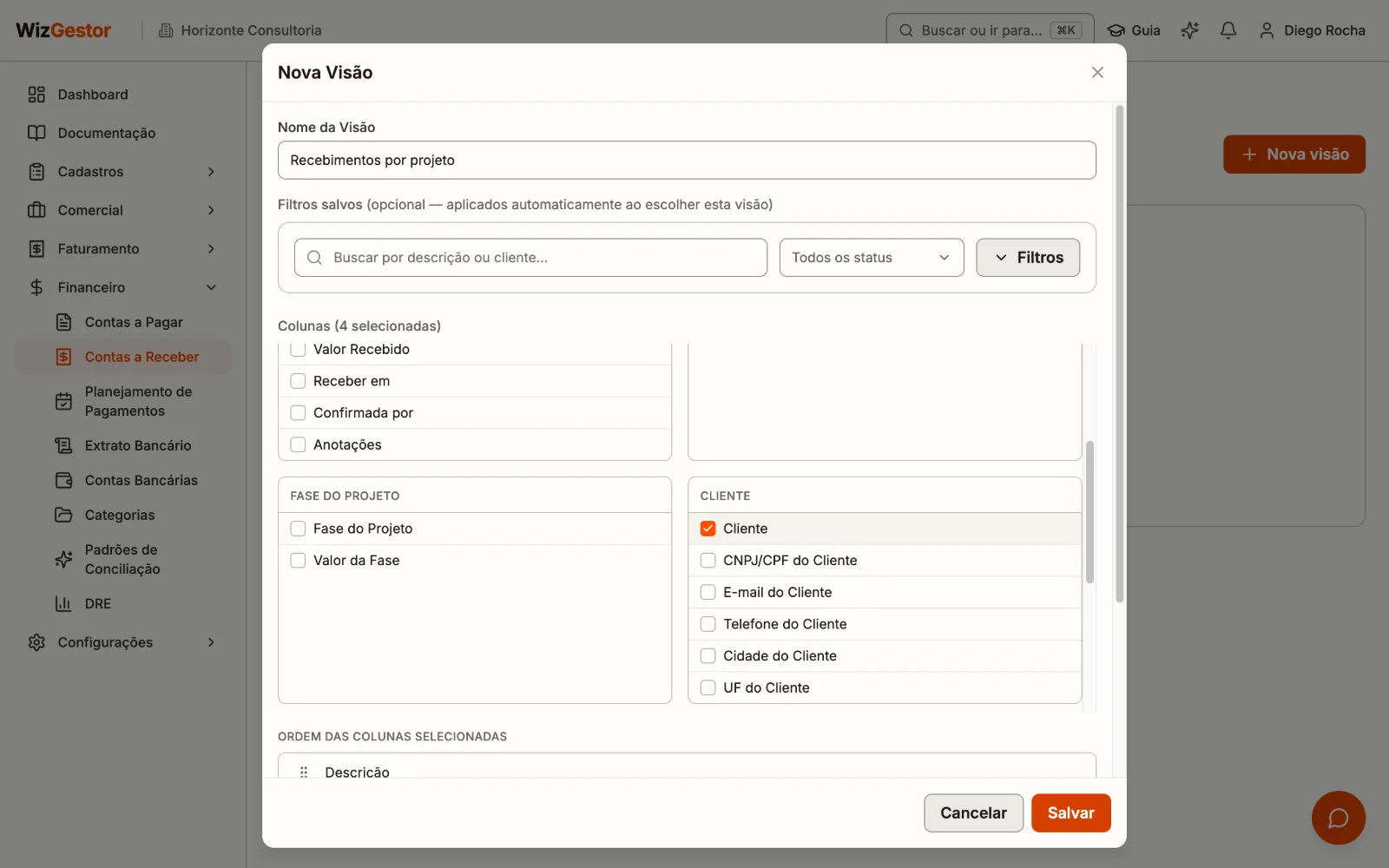Save the new view with Salvar
1389x868 pixels.
coord(1070,813)
